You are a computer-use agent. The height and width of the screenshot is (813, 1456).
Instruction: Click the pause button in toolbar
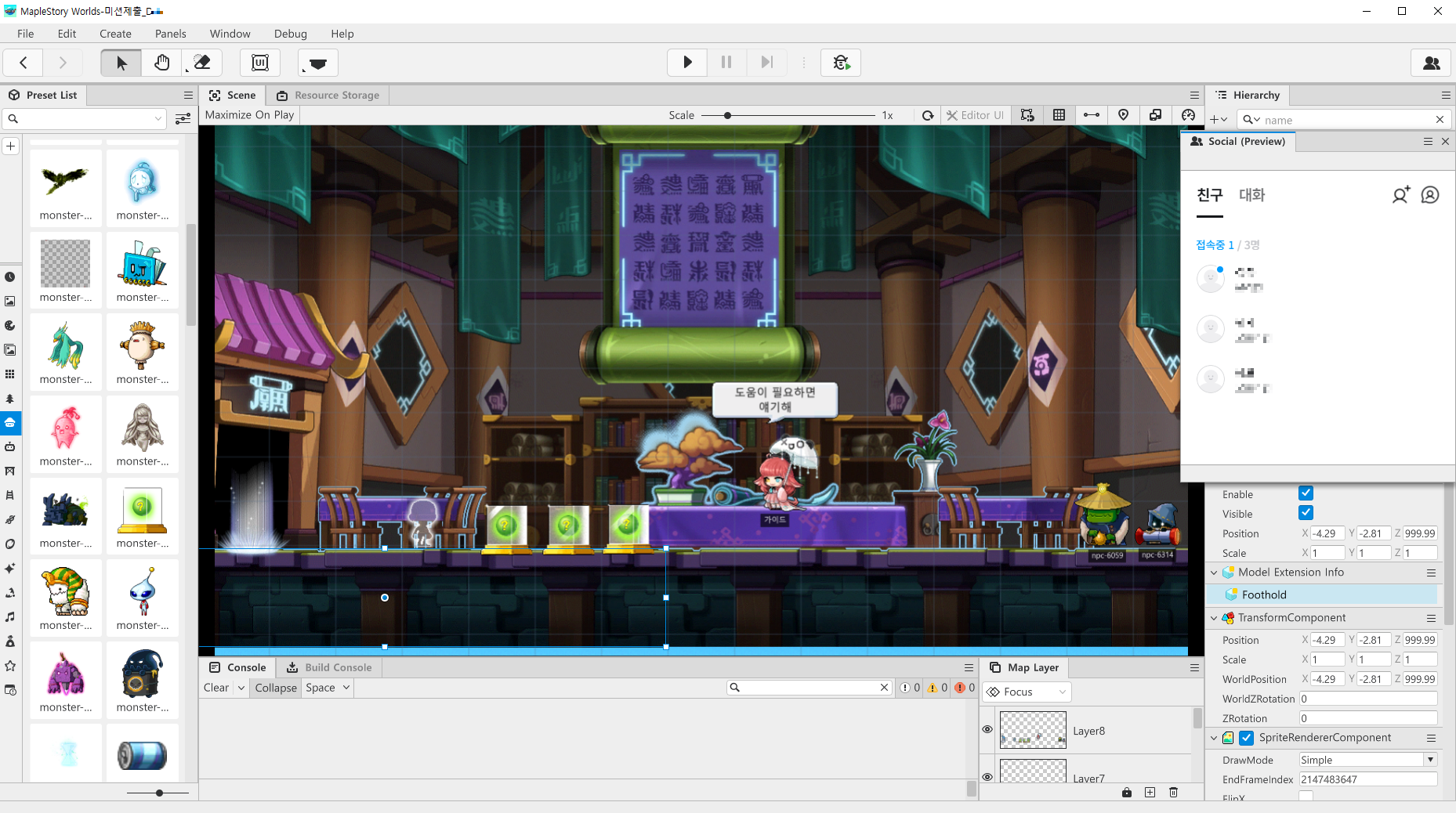[x=726, y=63]
